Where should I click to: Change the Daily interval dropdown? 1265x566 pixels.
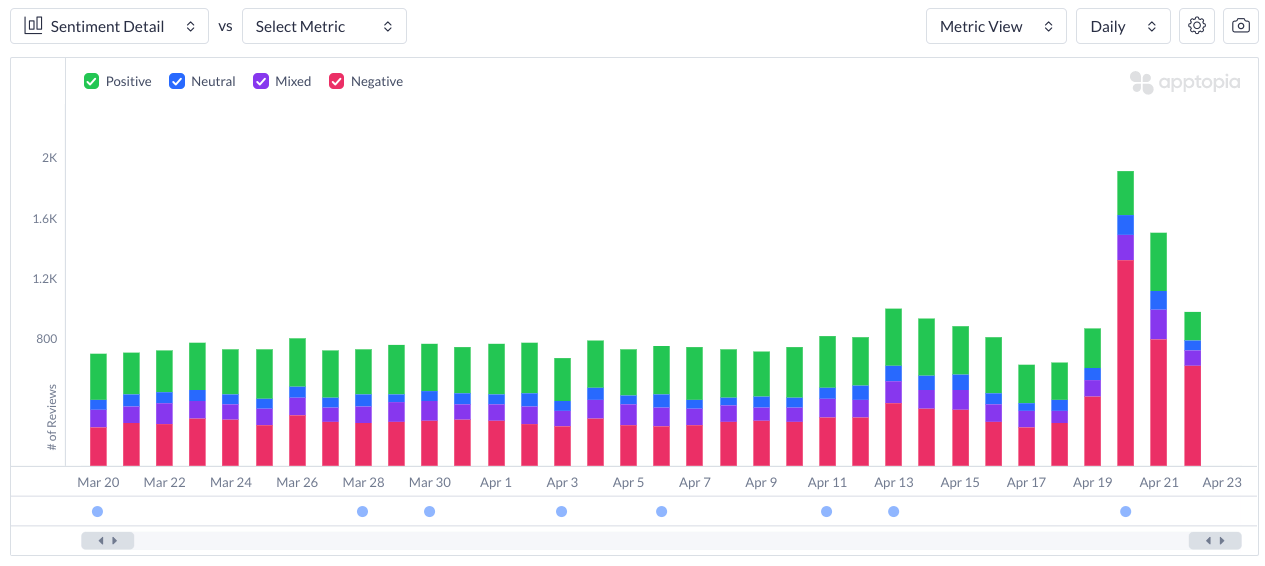point(1122,26)
